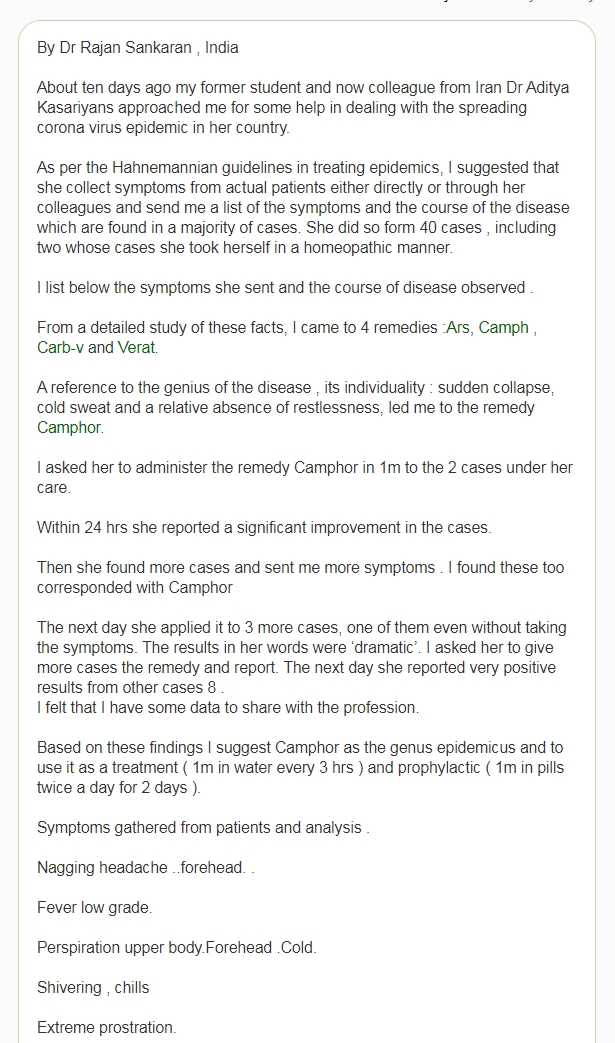Click the line 'Within 24 hrs she reported'
This screenshot has height=1043, width=615.
tap(264, 527)
